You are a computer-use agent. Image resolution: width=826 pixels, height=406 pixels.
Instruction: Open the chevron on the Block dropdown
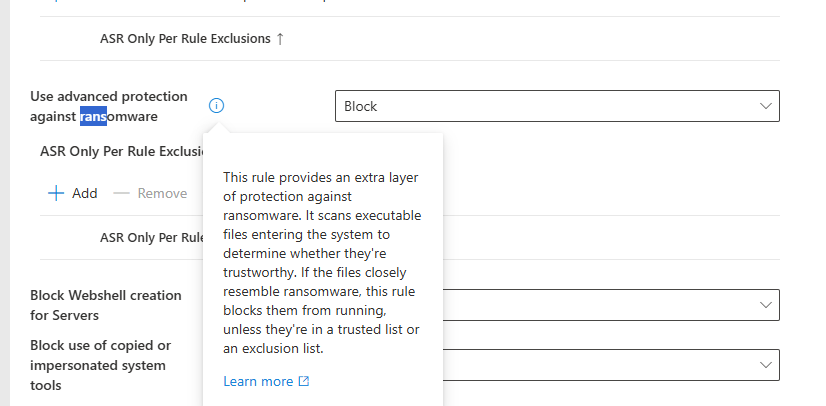click(x=765, y=106)
